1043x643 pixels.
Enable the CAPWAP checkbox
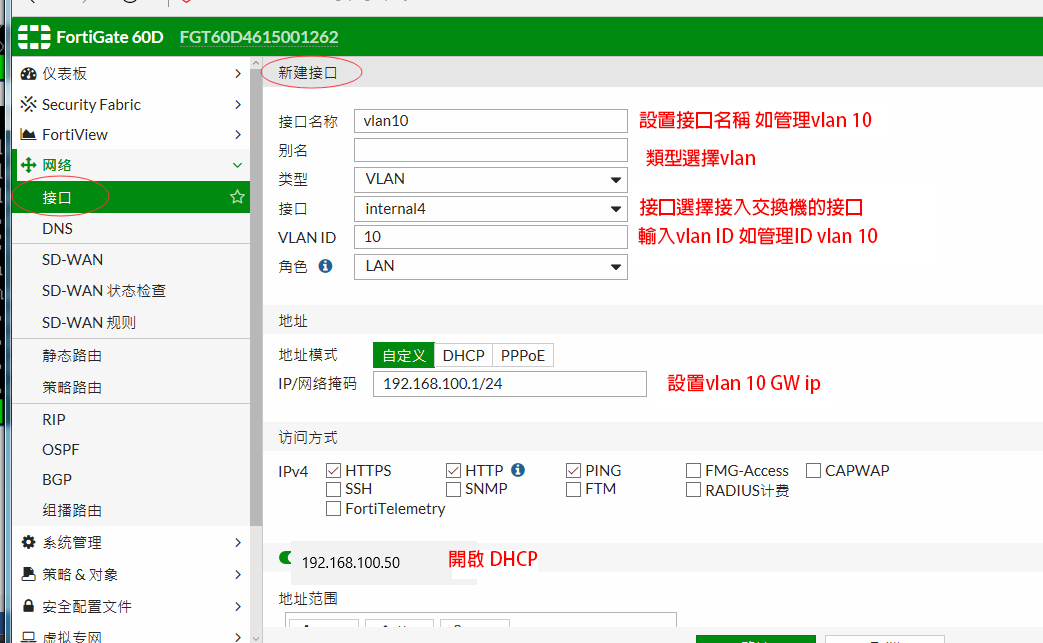coord(813,471)
